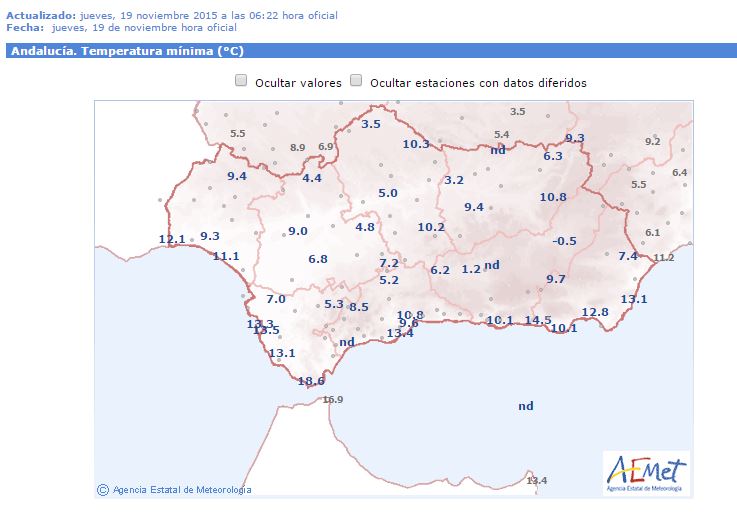Select the -0.5 temperature station
The image size is (737, 517).
tap(565, 241)
